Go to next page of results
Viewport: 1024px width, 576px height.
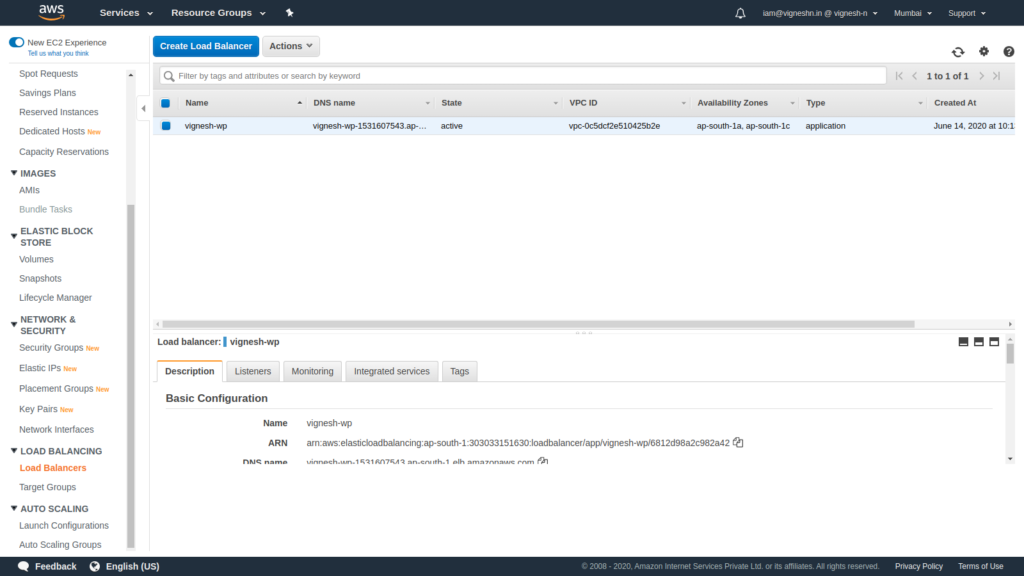tap(981, 76)
